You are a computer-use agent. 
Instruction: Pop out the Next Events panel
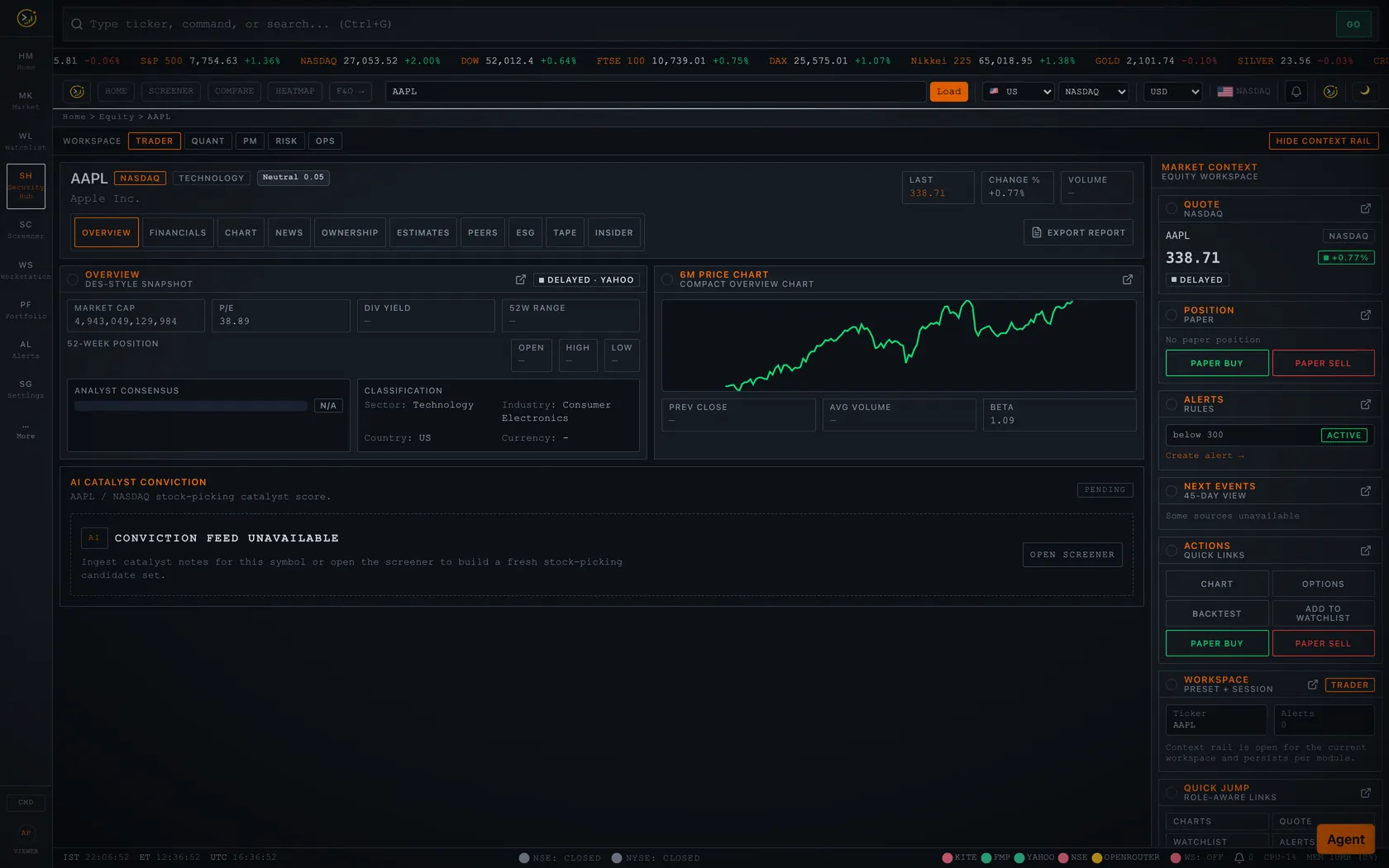coord(1365,491)
